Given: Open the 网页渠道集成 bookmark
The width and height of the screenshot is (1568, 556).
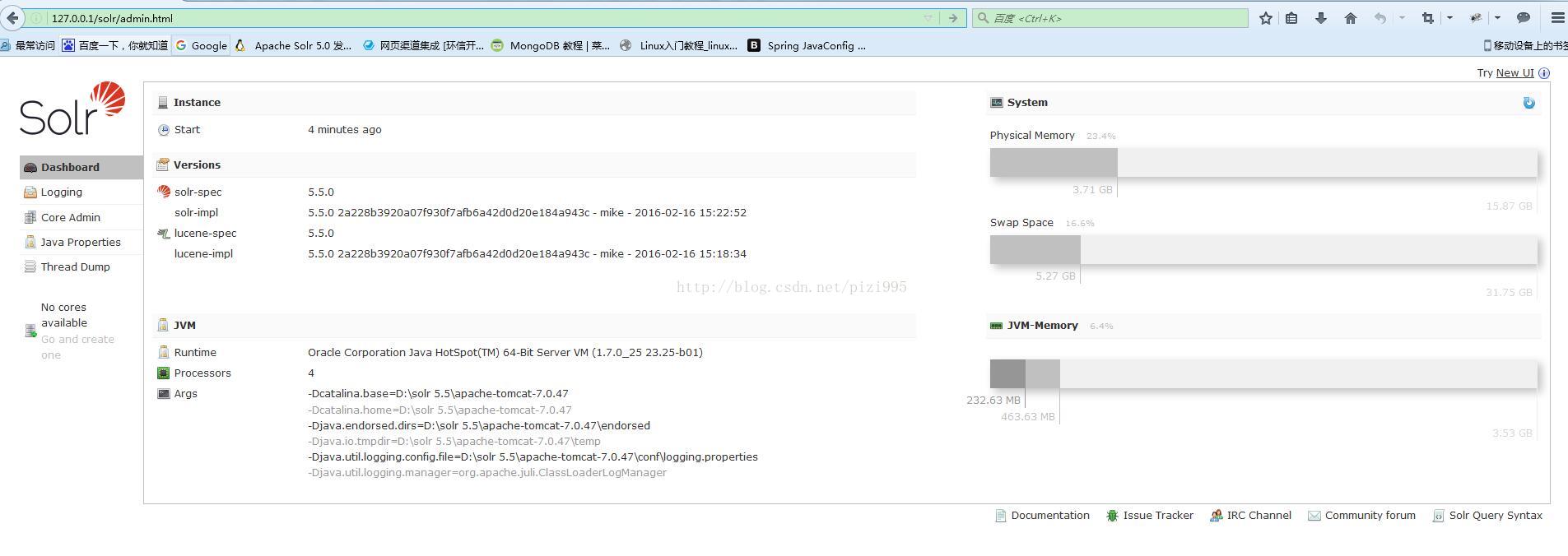Looking at the screenshot, I should tap(423, 46).
